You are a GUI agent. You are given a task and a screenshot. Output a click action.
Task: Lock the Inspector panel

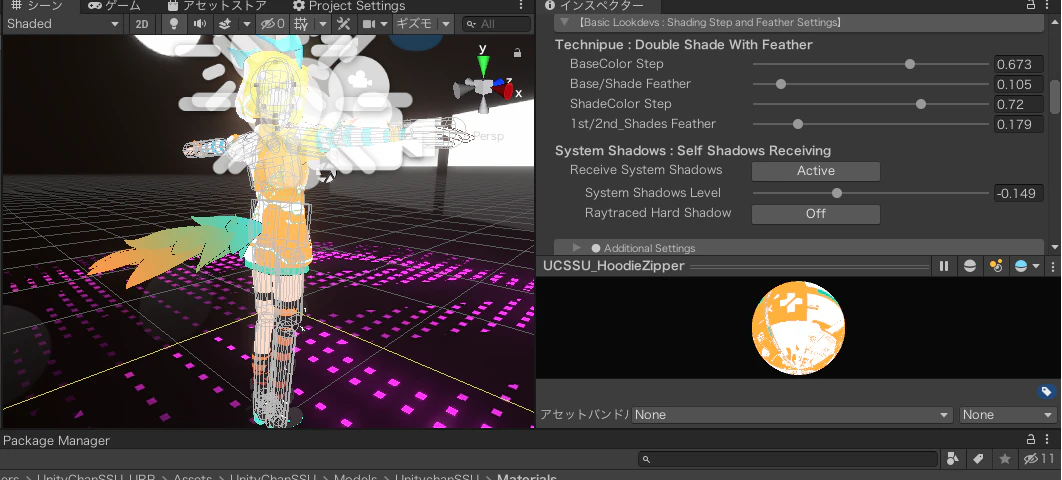[1030, 5]
